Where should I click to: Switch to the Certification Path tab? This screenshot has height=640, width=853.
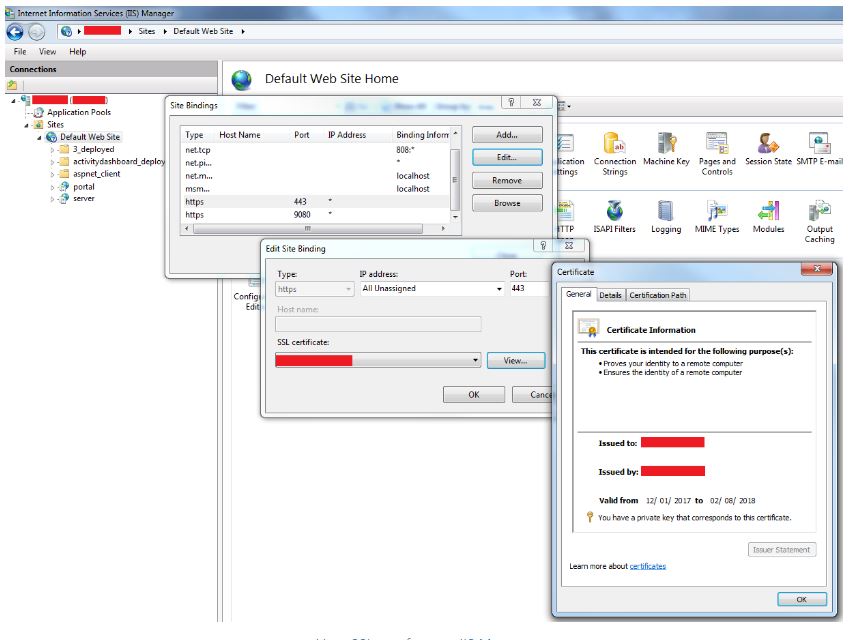[x=657, y=295]
